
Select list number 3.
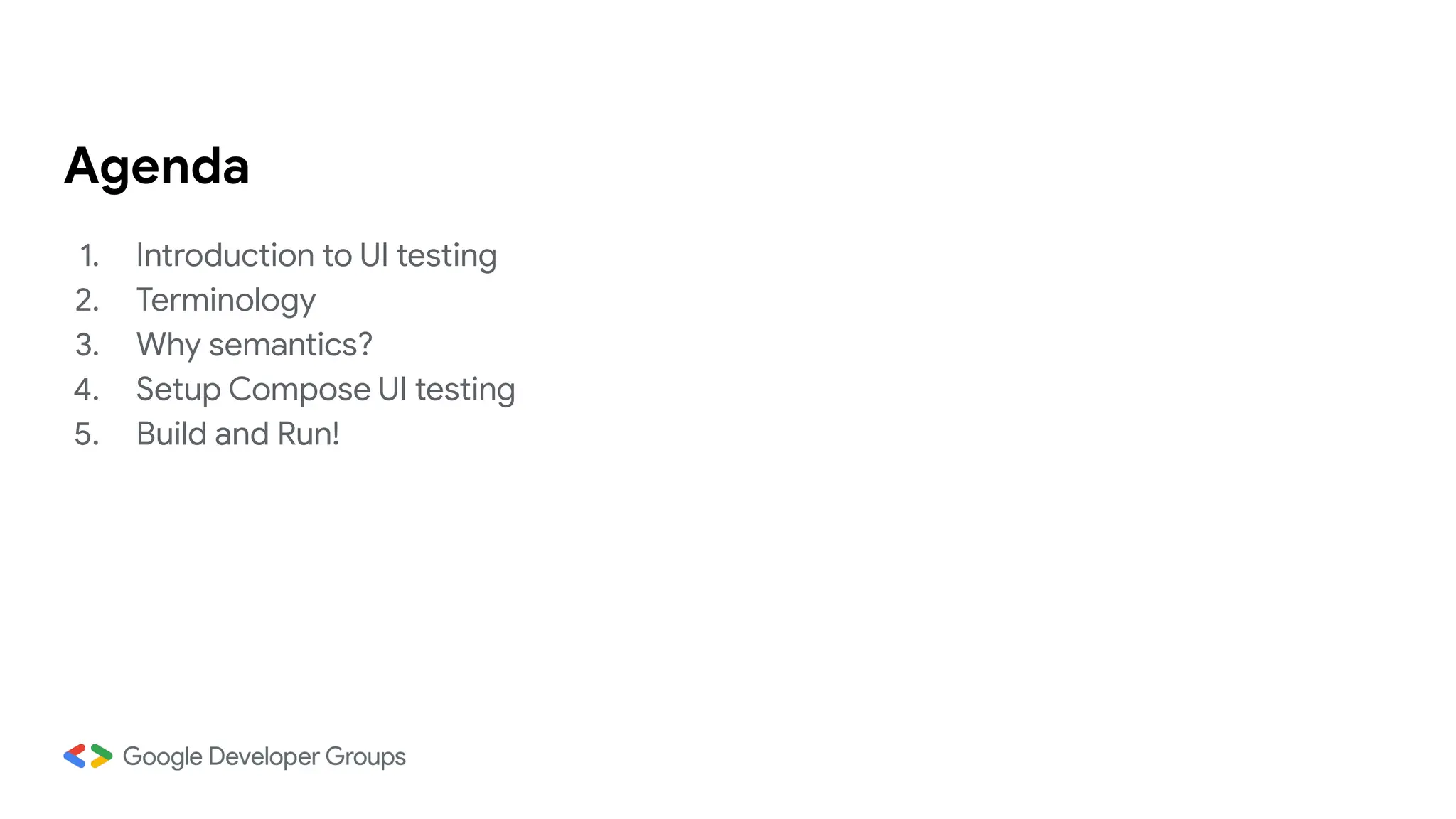tap(87, 346)
